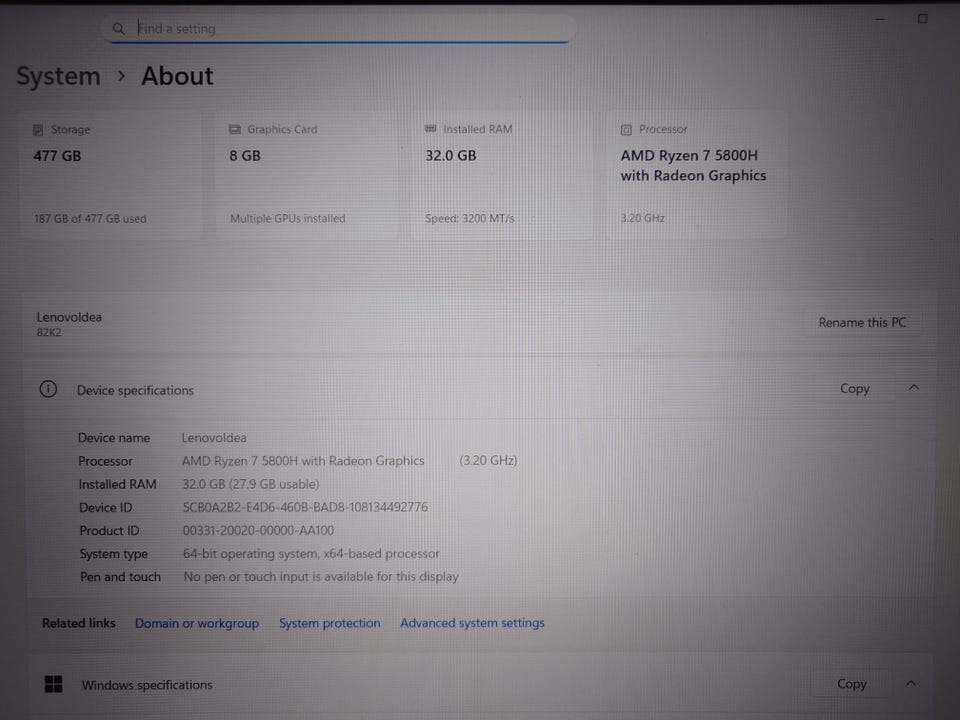This screenshot has width=960, height=720.
Task: Click the Processor card icon
Action: (626, 129)
